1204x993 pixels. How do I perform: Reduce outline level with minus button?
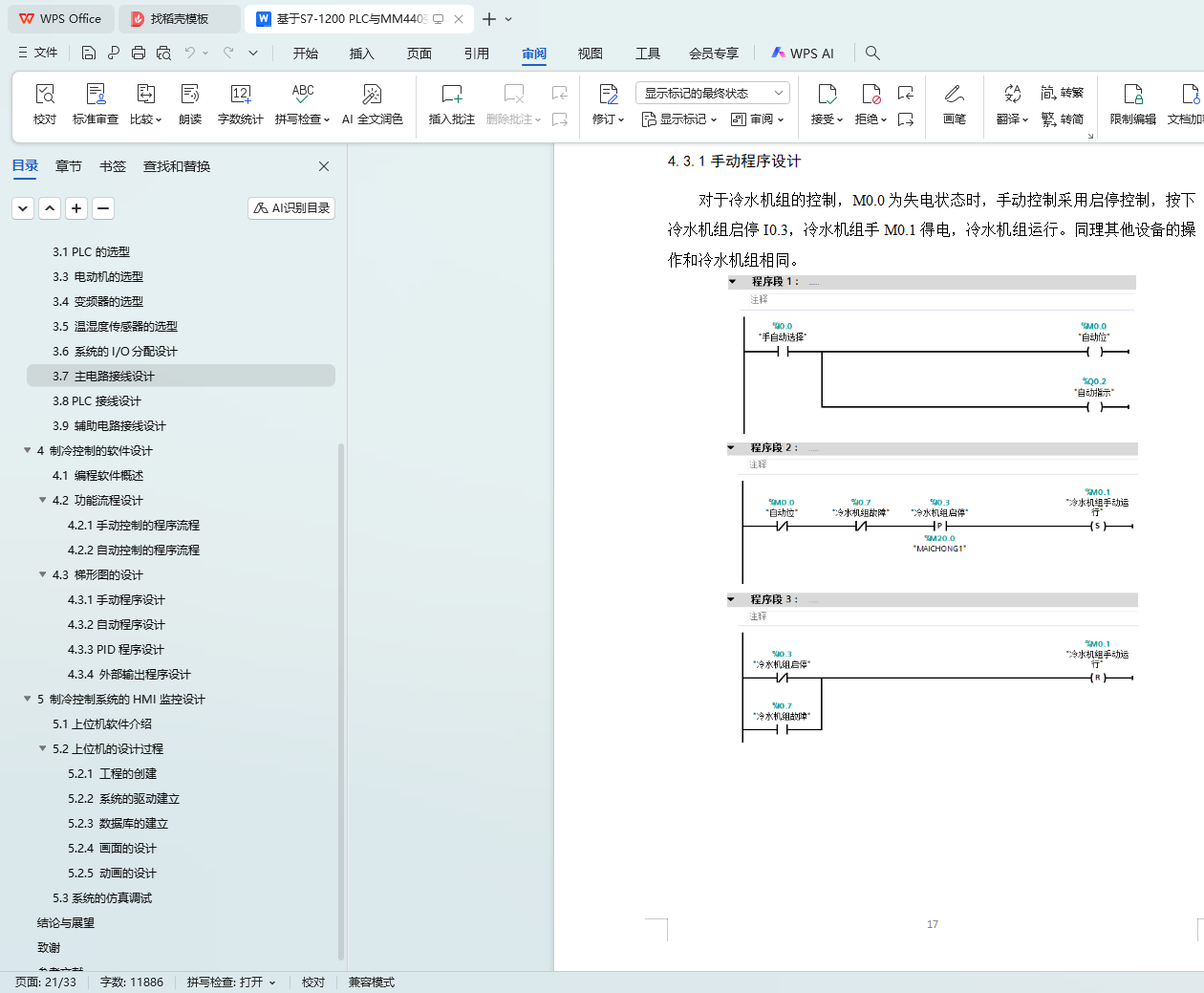coord(103,207)
